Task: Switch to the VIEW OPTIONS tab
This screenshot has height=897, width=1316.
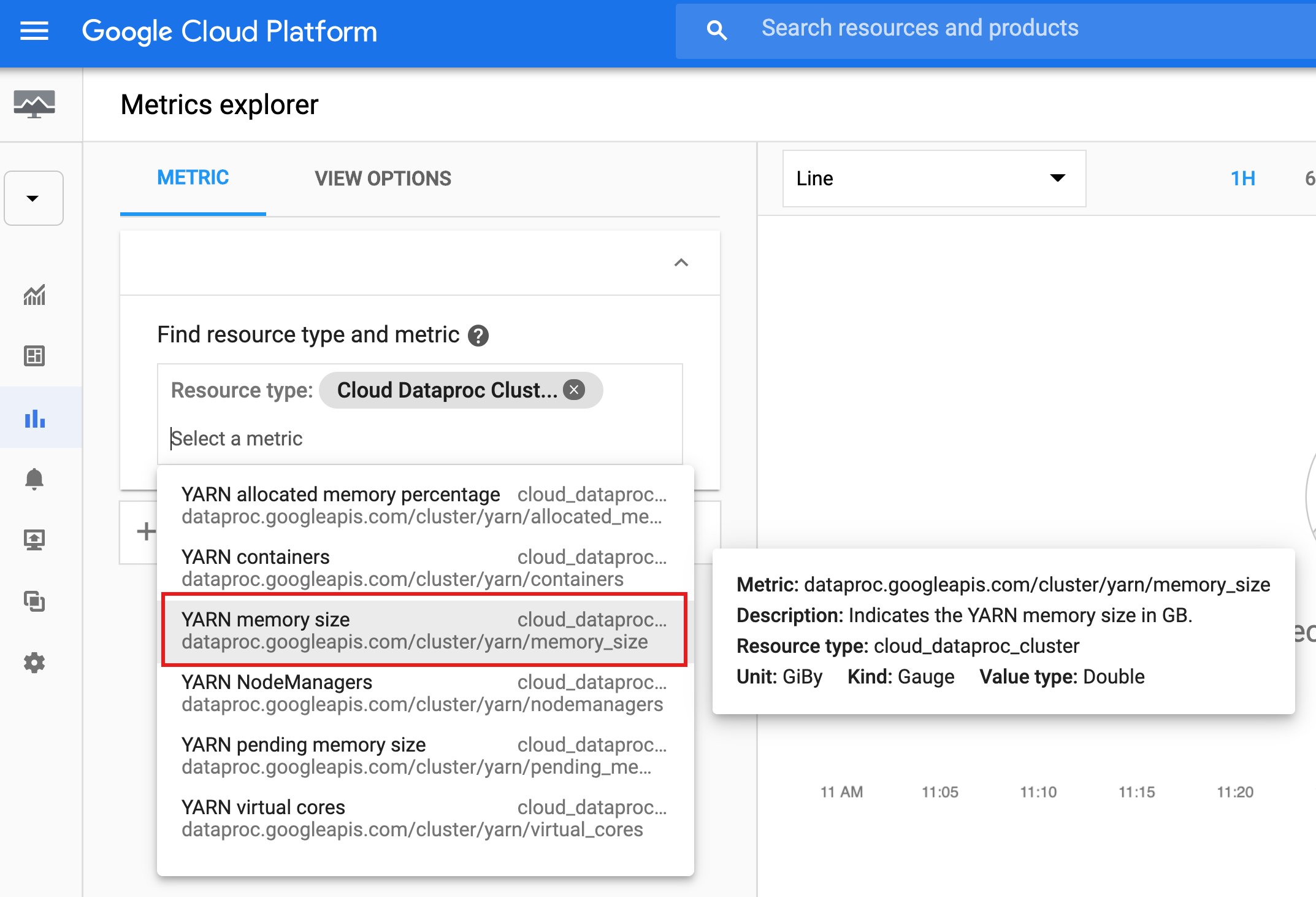Action: click(383, 178)
